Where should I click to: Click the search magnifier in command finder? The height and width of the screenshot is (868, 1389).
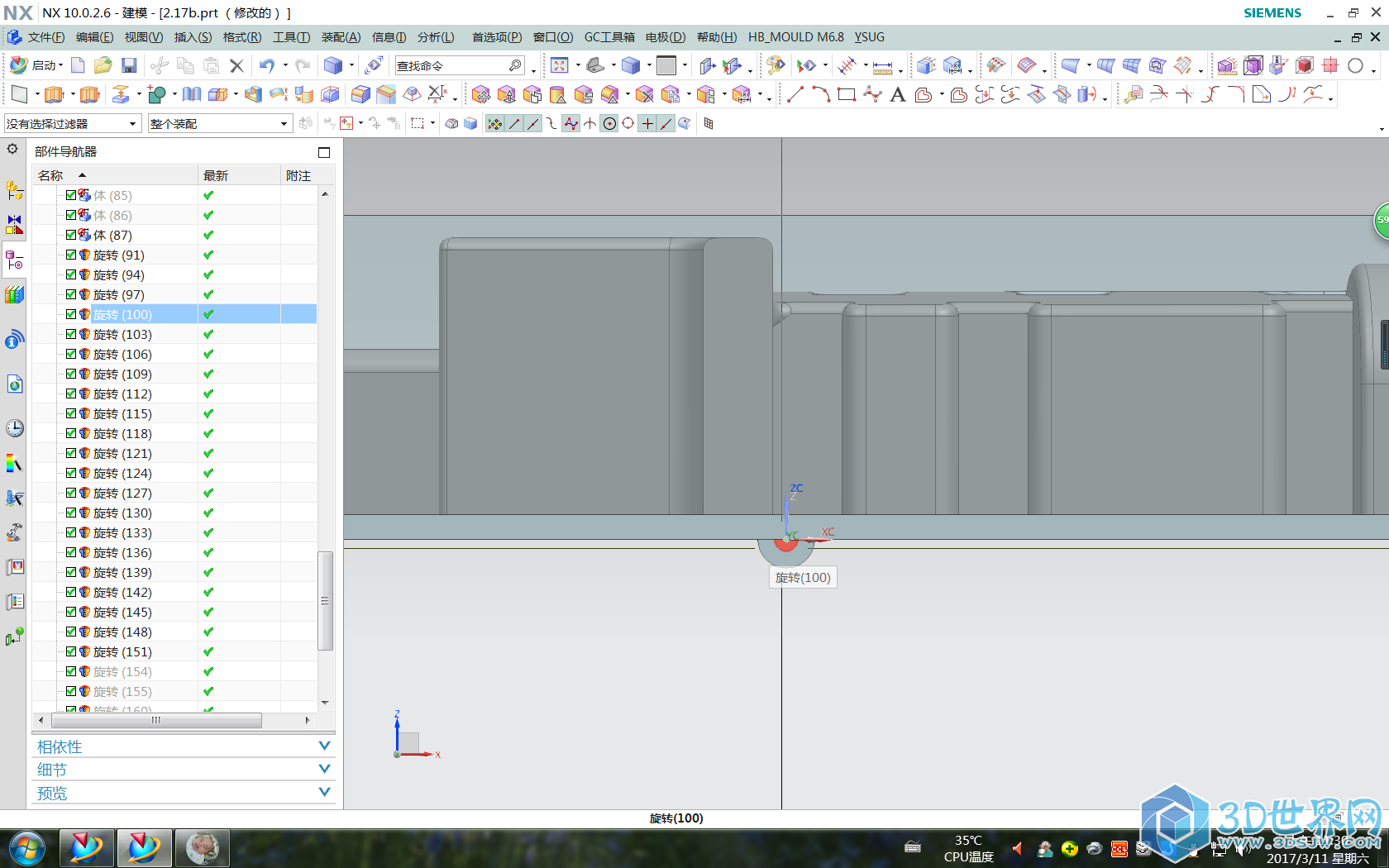515,65
